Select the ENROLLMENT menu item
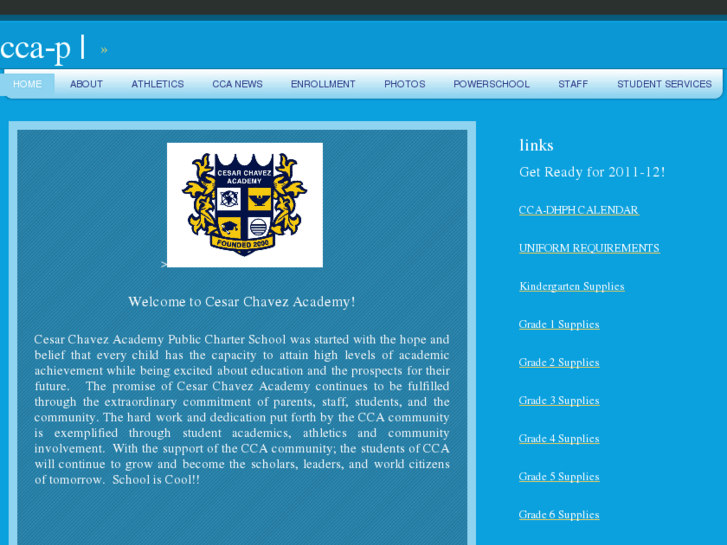Image resolution: width=727 pixels, height=545 pixels. (323, 84)
